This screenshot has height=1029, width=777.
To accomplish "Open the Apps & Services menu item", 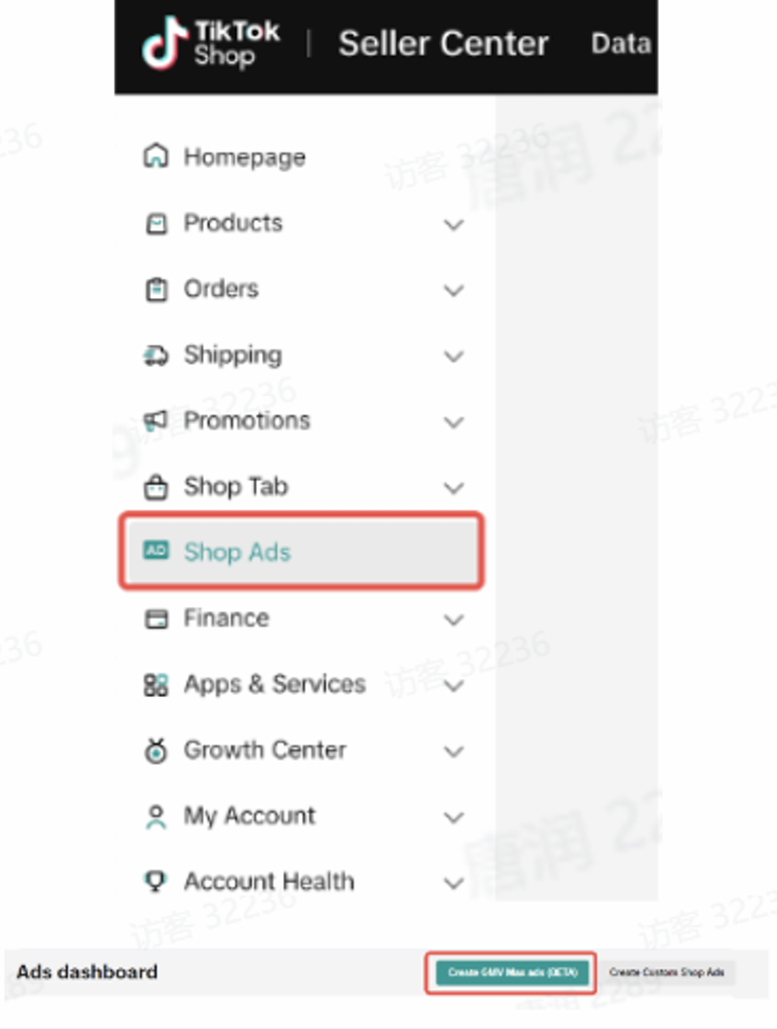I will coord(274,685).
